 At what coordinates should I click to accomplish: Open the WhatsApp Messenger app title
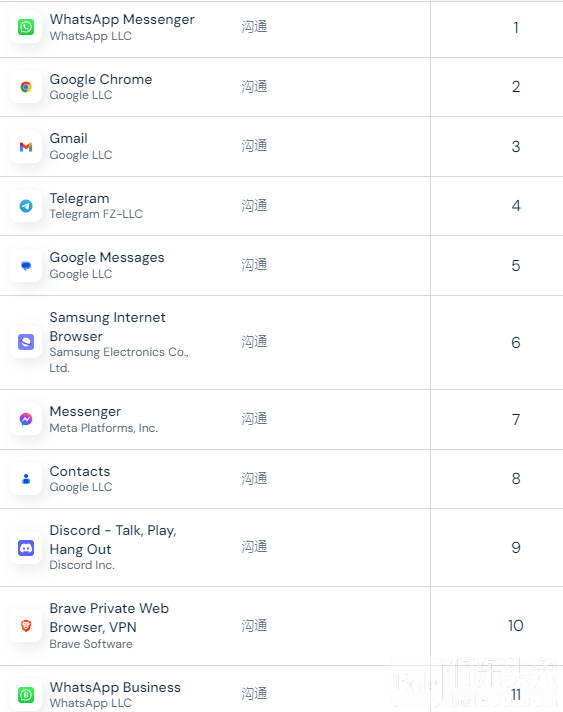click(x=122, y=20)
